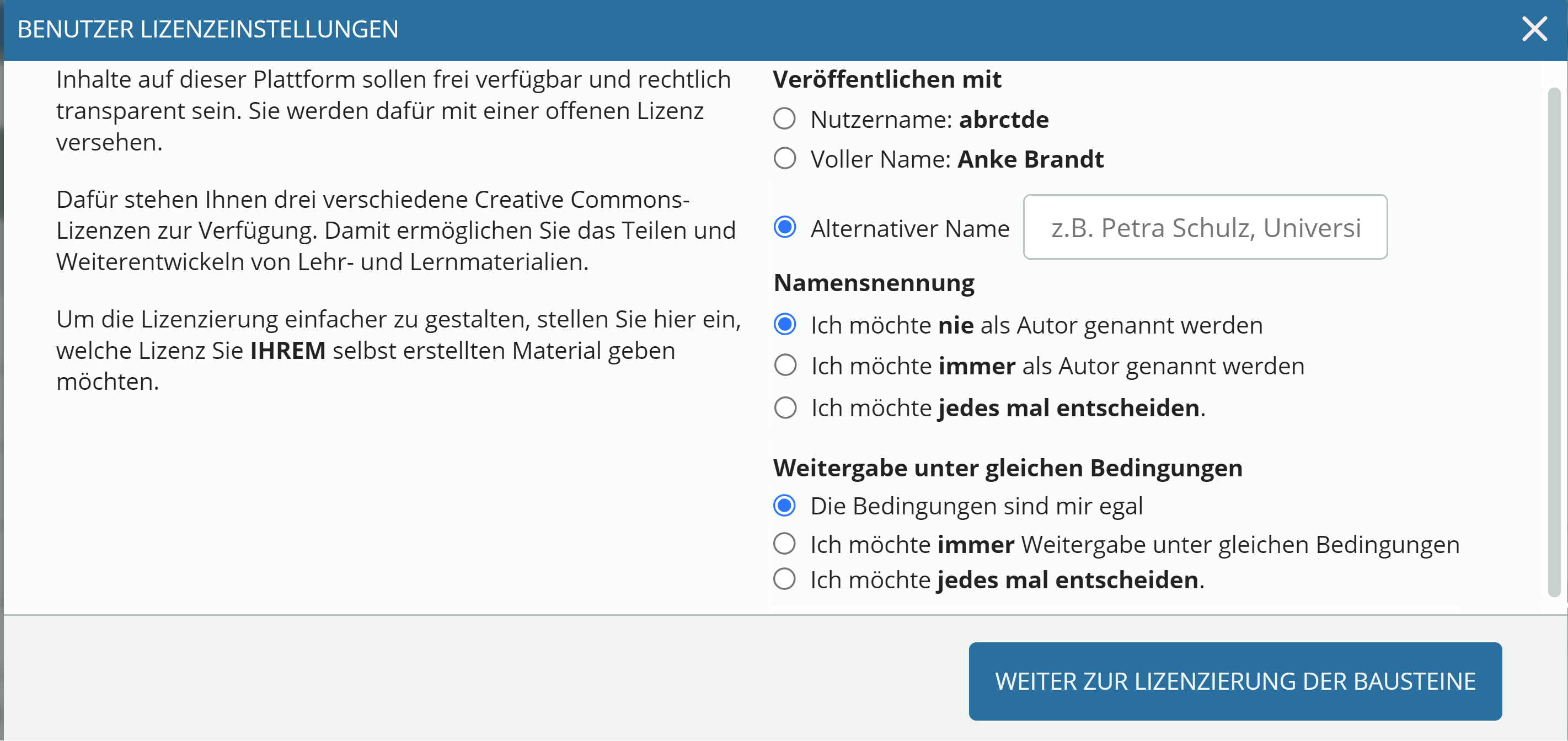Click the 'Nutzername: abrctde' label text
This screenshot has width=1568, height=741.
pos(929,119)
